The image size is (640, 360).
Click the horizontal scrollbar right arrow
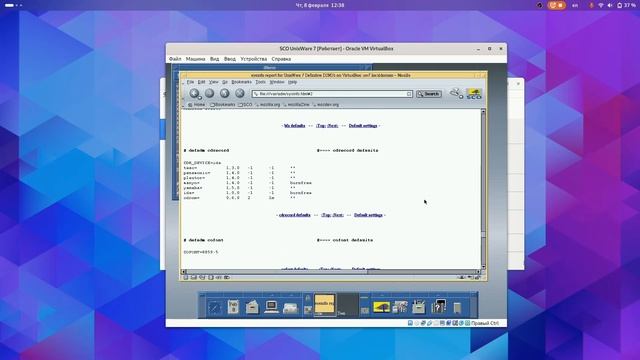(x=478, y=271)
